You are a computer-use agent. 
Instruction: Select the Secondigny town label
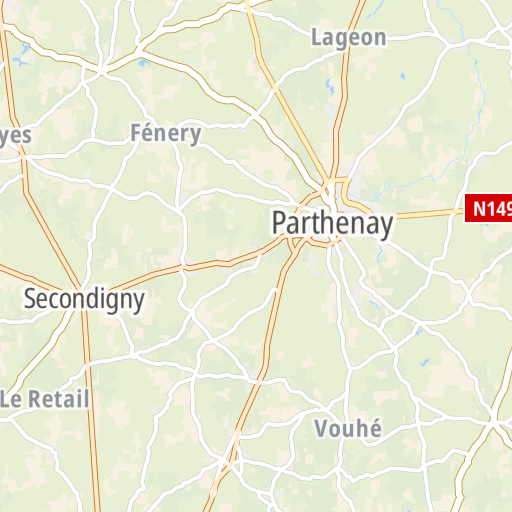84,299
